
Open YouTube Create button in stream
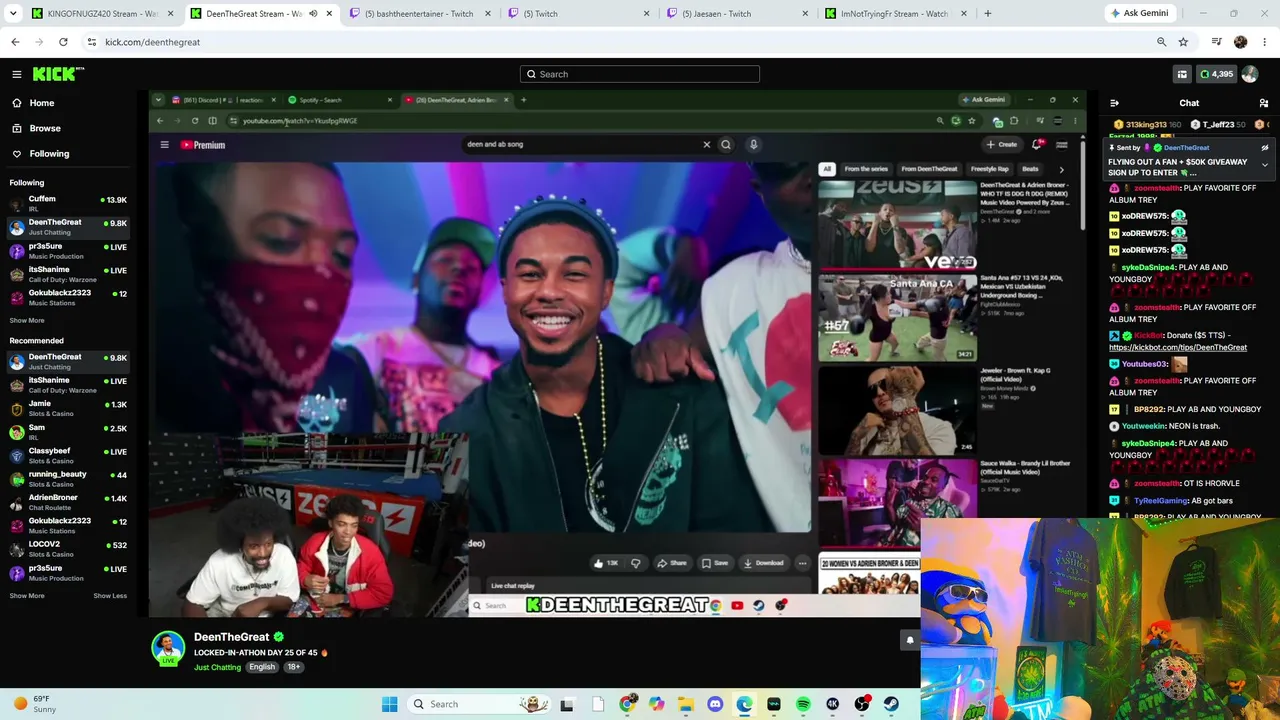pos(1001,145)
